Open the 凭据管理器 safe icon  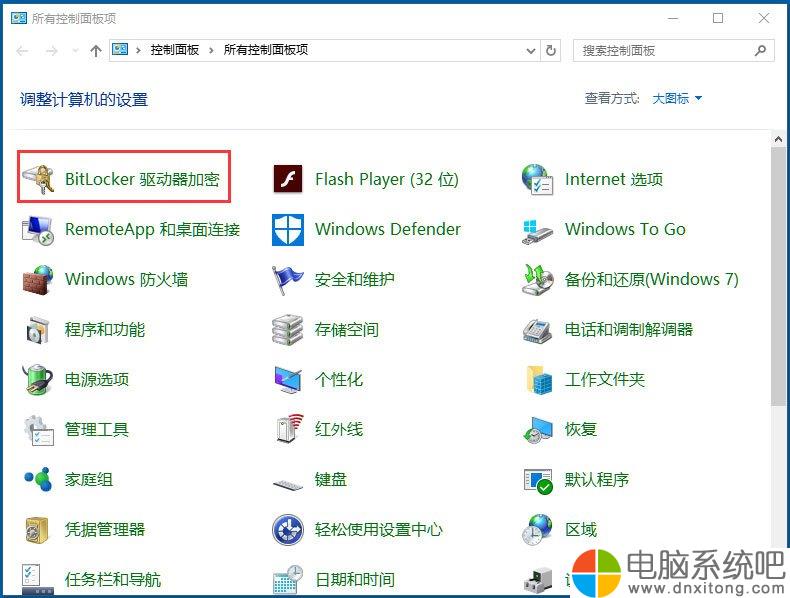(x=37, y=530)
